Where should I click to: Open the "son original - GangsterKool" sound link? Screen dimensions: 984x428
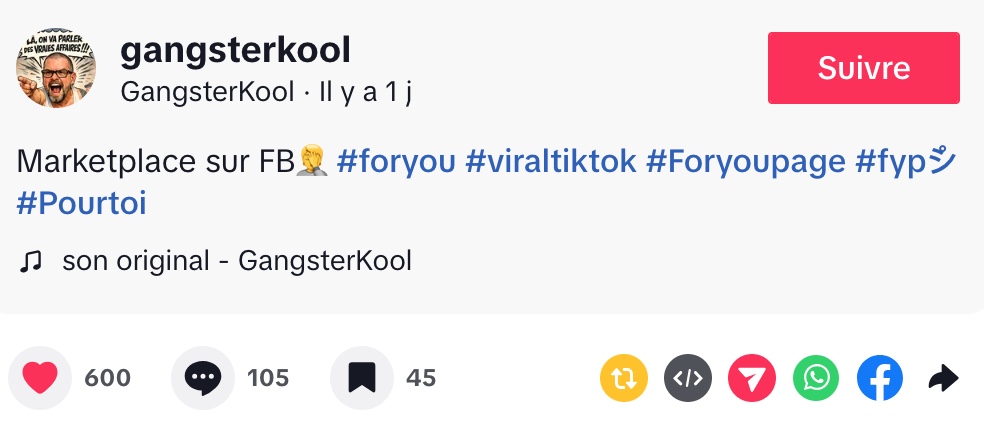point(237,262)
